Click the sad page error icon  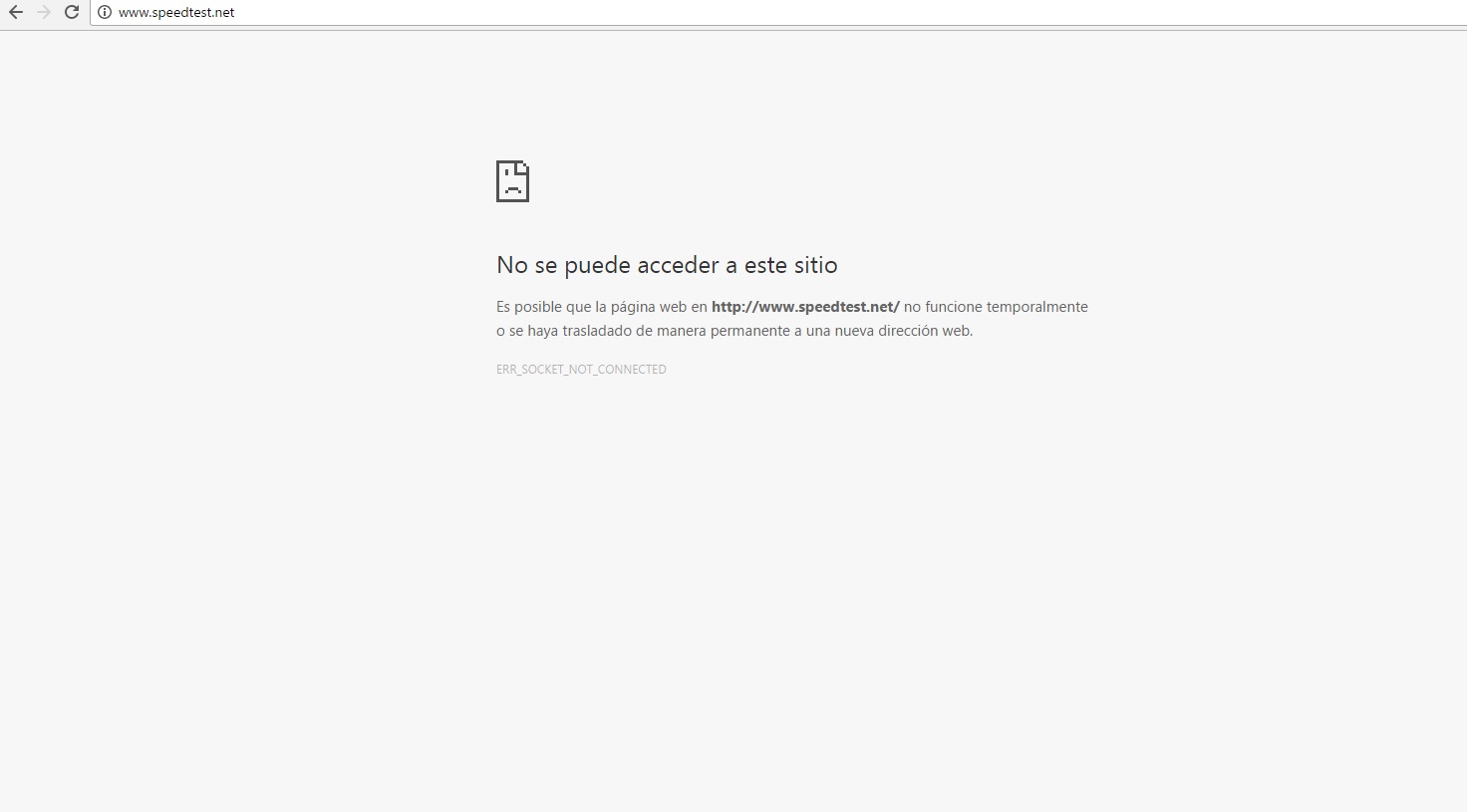point(512,181)
